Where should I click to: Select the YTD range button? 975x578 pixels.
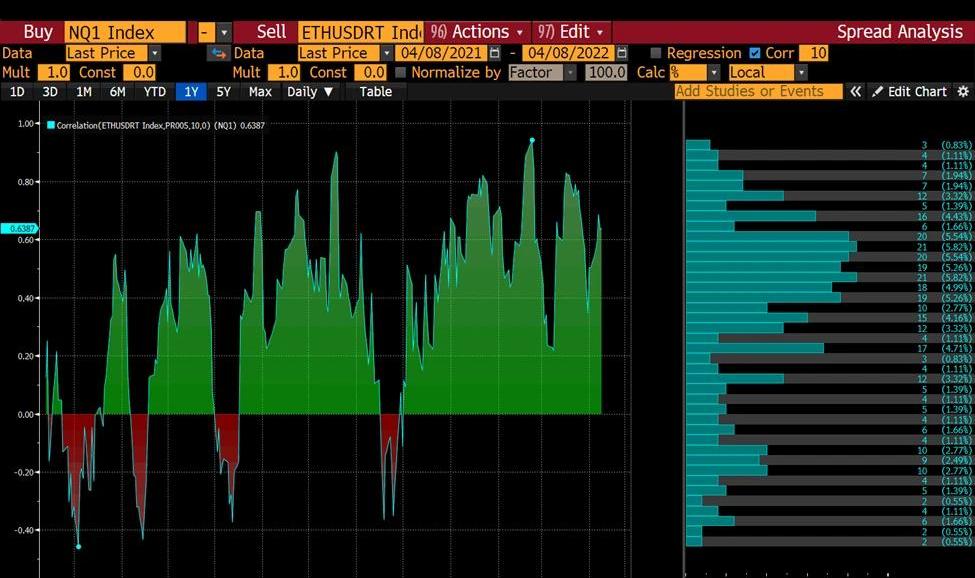(155, 91)
